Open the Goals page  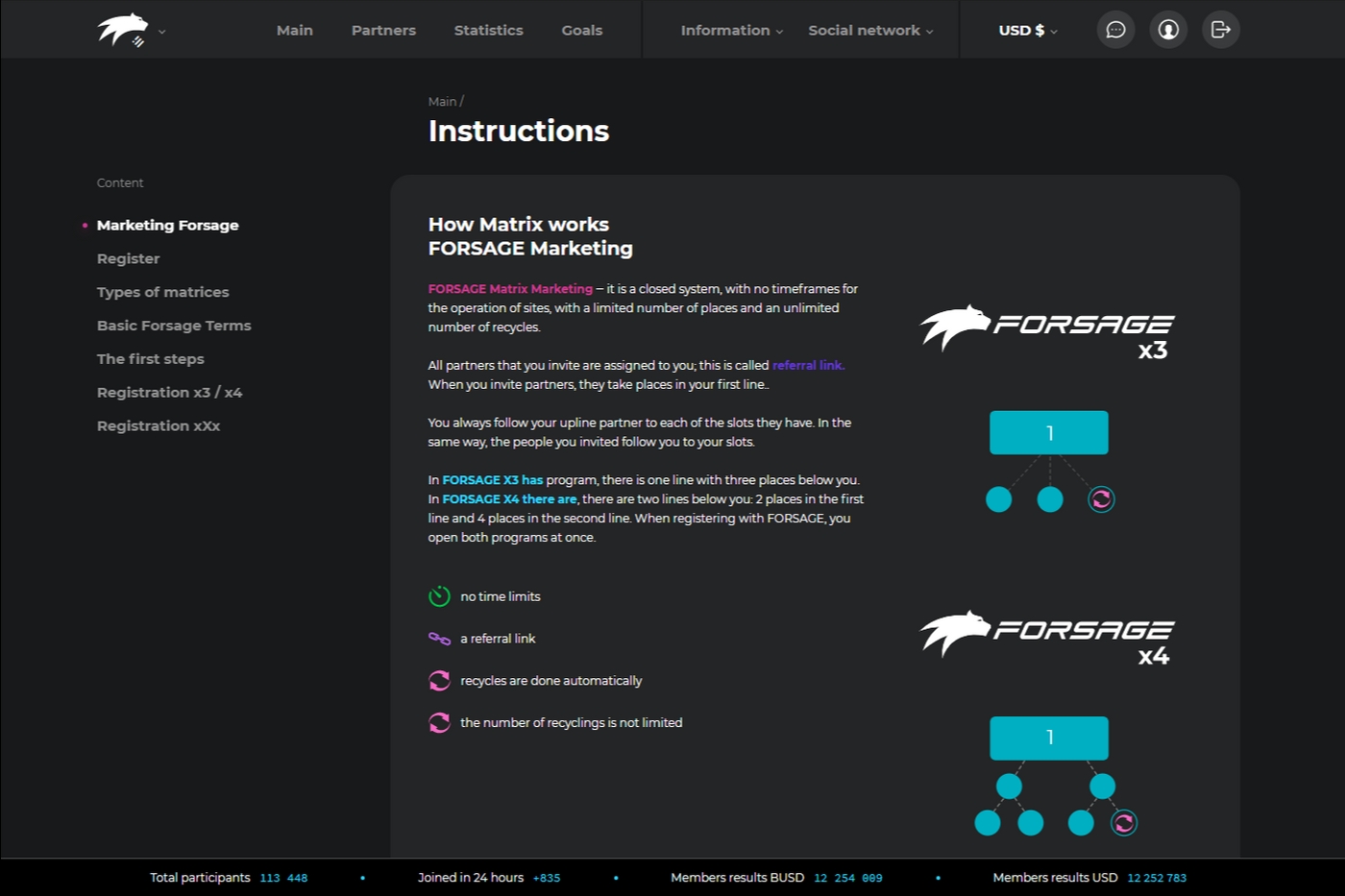(582, 30)
